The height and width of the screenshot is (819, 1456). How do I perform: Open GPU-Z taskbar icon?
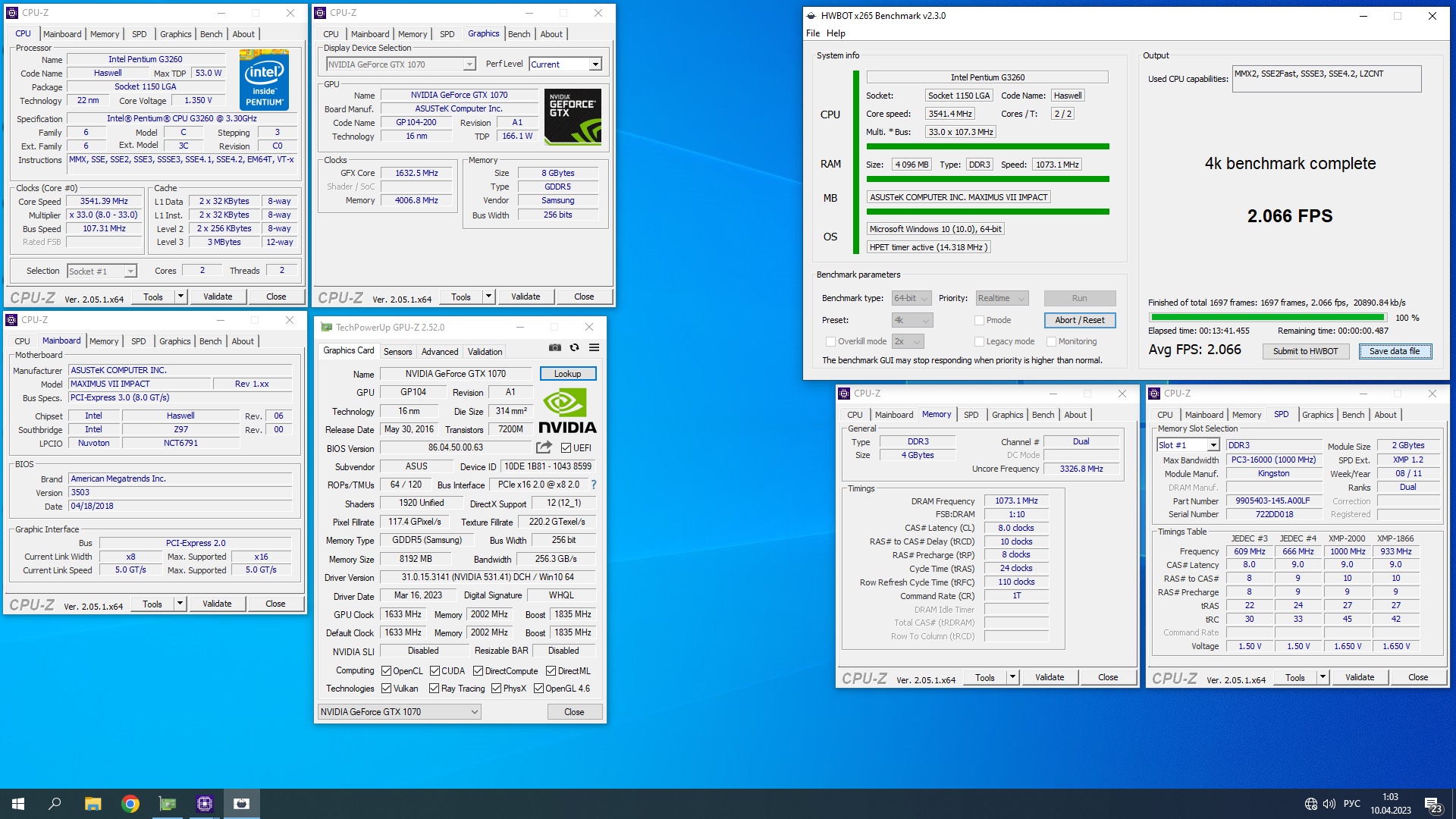point(168,804)
